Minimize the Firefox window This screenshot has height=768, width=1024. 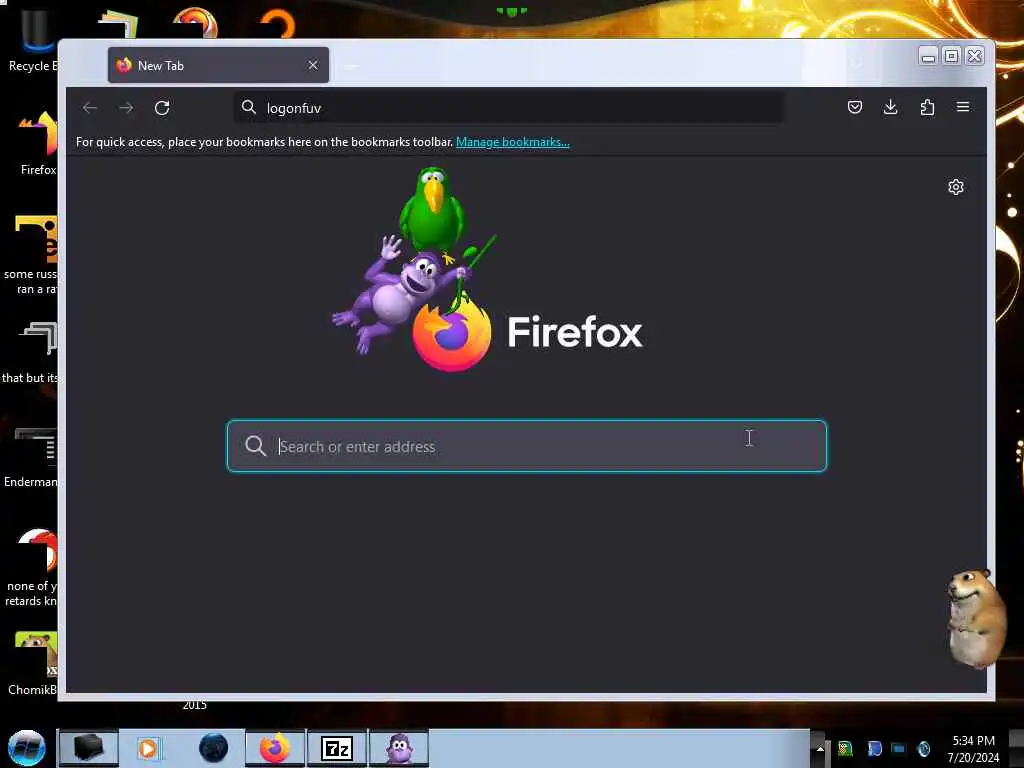928,56
